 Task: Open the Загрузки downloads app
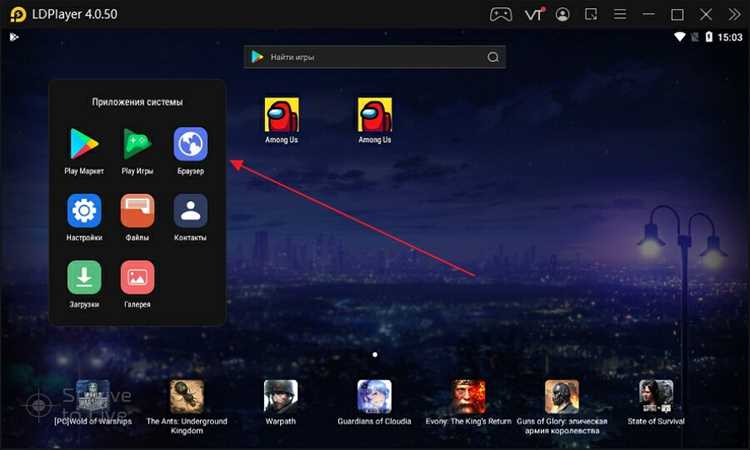84,277
